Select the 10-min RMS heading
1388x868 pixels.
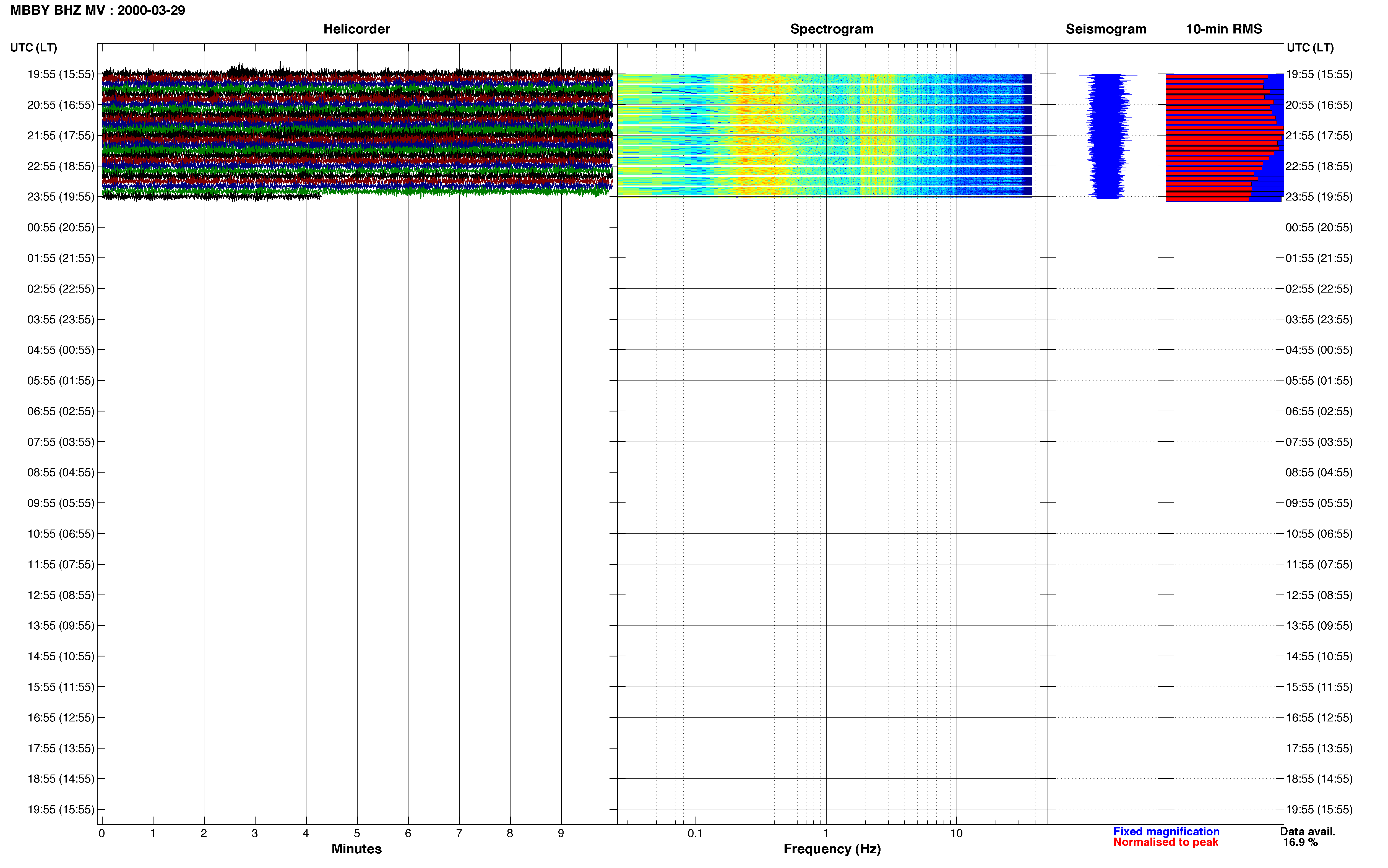1224,29
